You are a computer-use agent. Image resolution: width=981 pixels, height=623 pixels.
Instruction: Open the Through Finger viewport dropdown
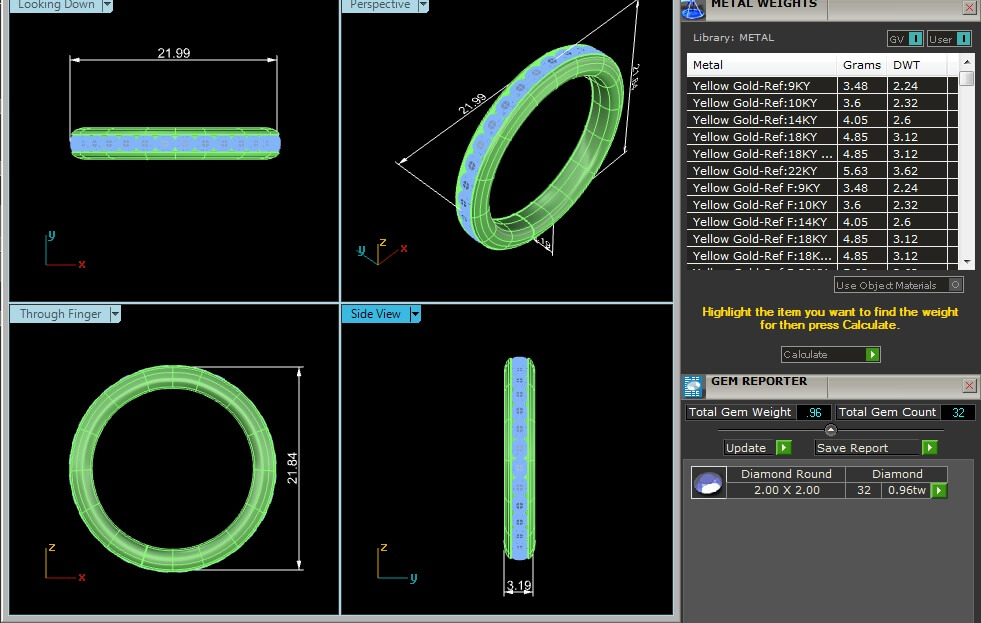[x=115, y=314]
